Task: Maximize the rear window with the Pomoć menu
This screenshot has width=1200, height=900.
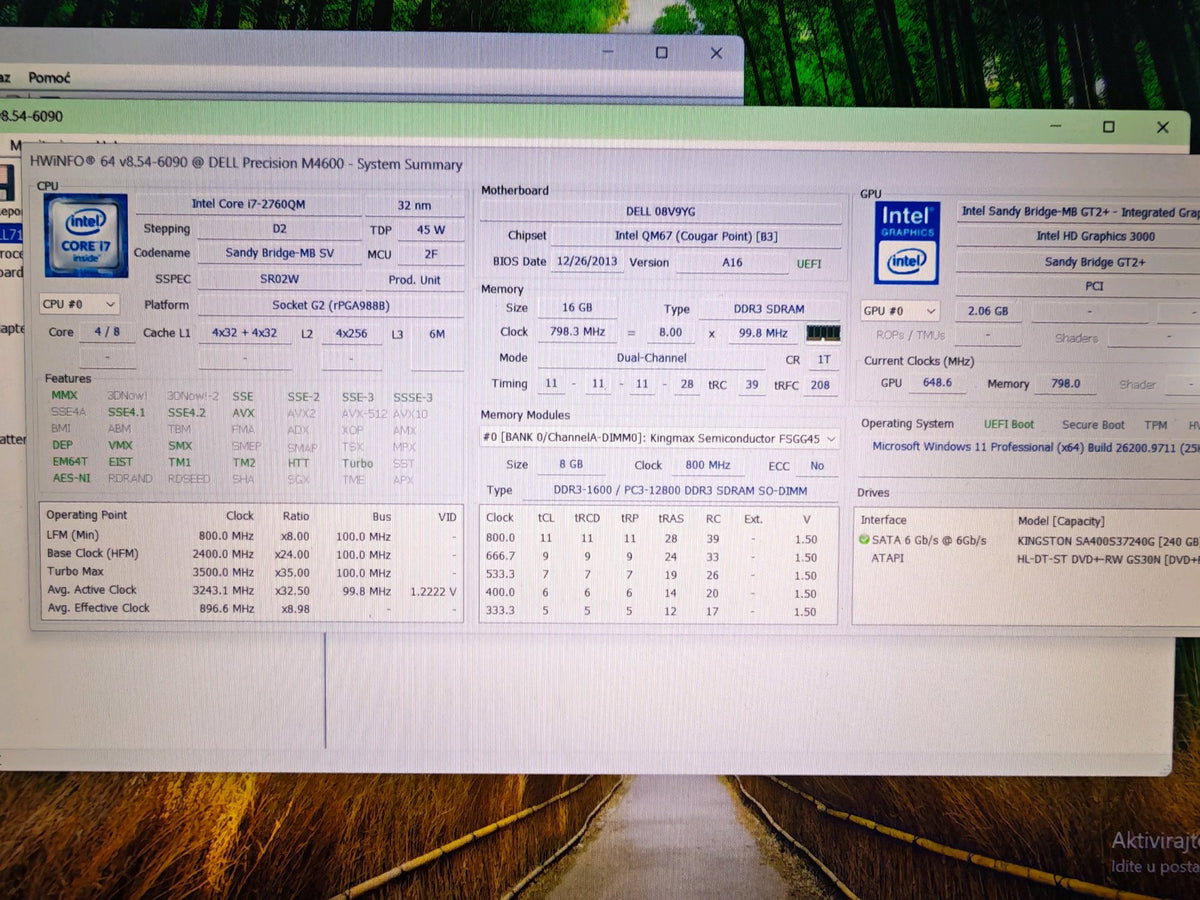Action: (x=661, y=53)
